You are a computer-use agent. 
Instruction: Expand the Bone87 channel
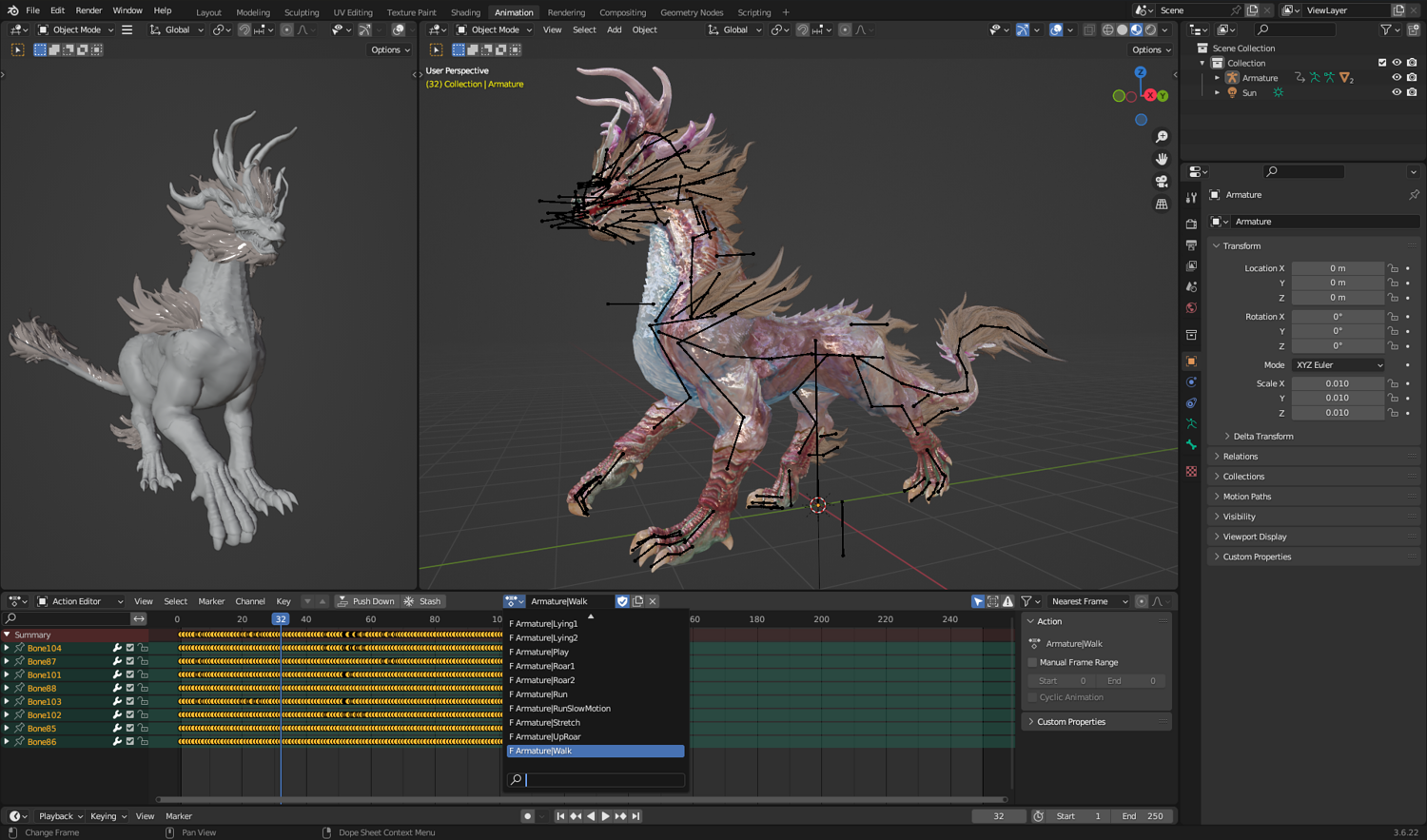pos(7,661)
